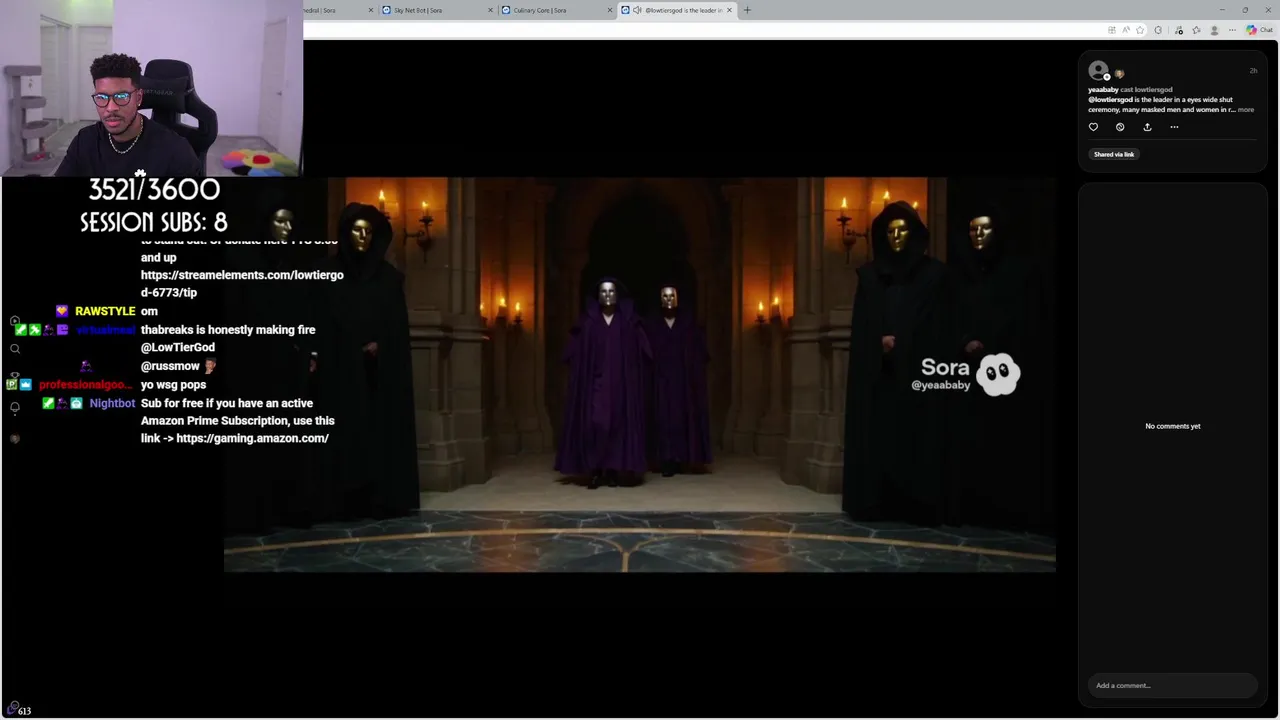This screenshot has height=720, width=1280.
Task: Add page to favorites with star icon
Action: [x=1140, y=30]
